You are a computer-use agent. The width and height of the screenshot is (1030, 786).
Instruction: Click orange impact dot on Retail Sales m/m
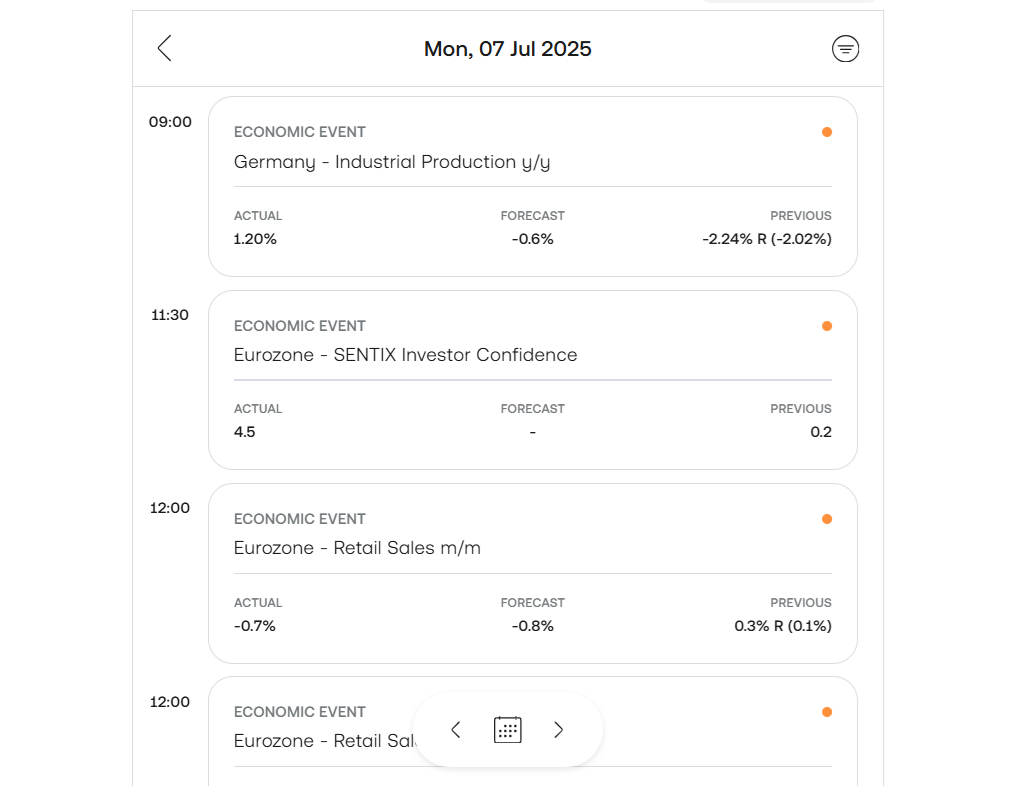[x=827, y=519]
